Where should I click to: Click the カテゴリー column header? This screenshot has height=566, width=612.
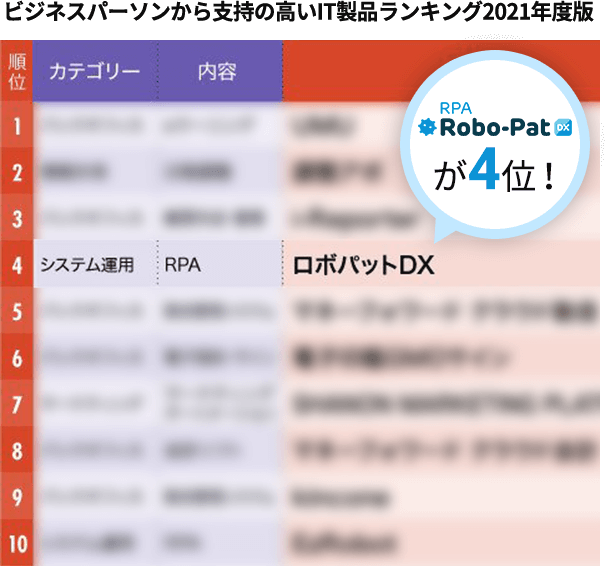click(x=95, y=71)
